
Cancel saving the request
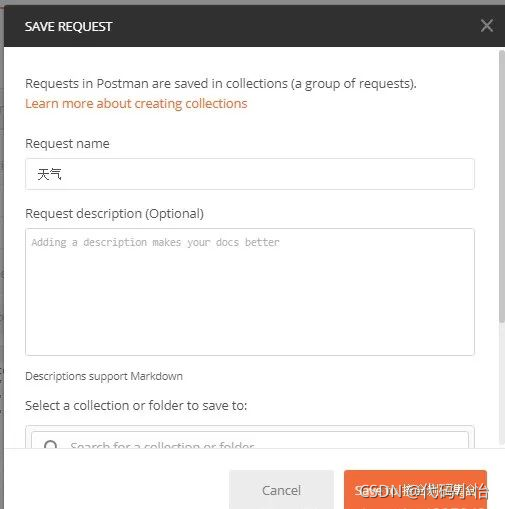281,489
